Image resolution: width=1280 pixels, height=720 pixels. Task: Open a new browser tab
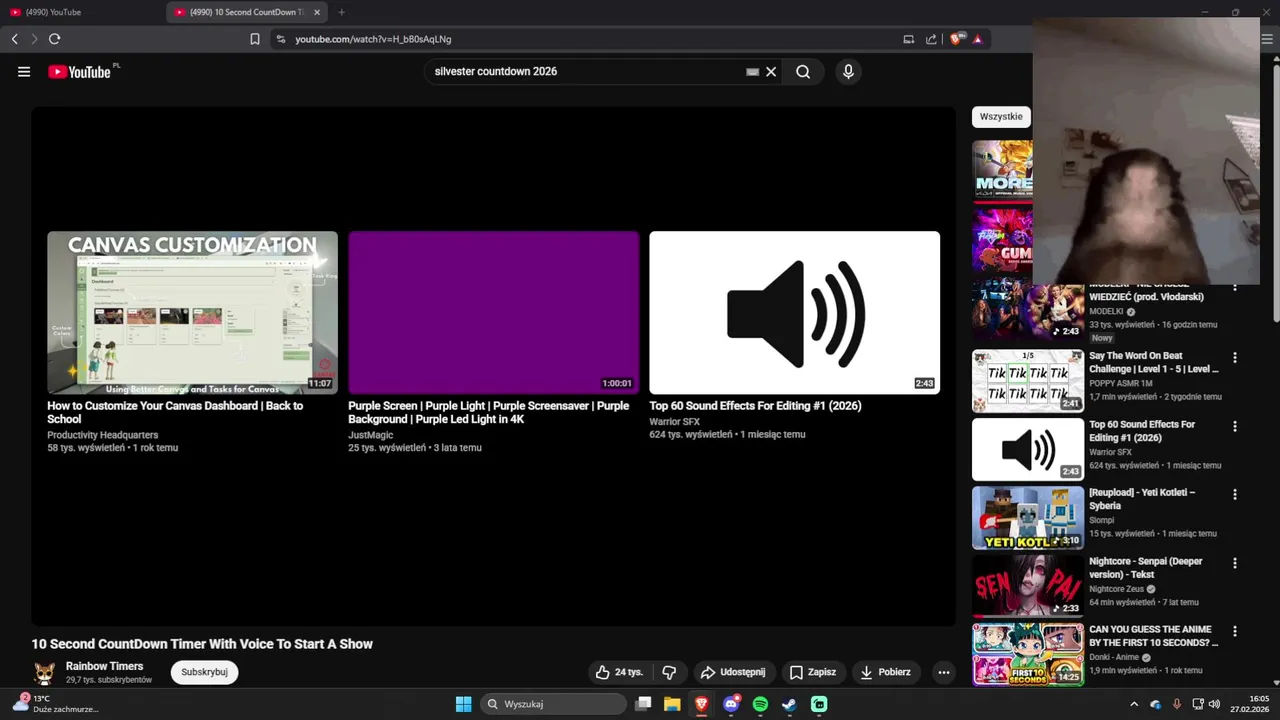(x=341, y=12)
